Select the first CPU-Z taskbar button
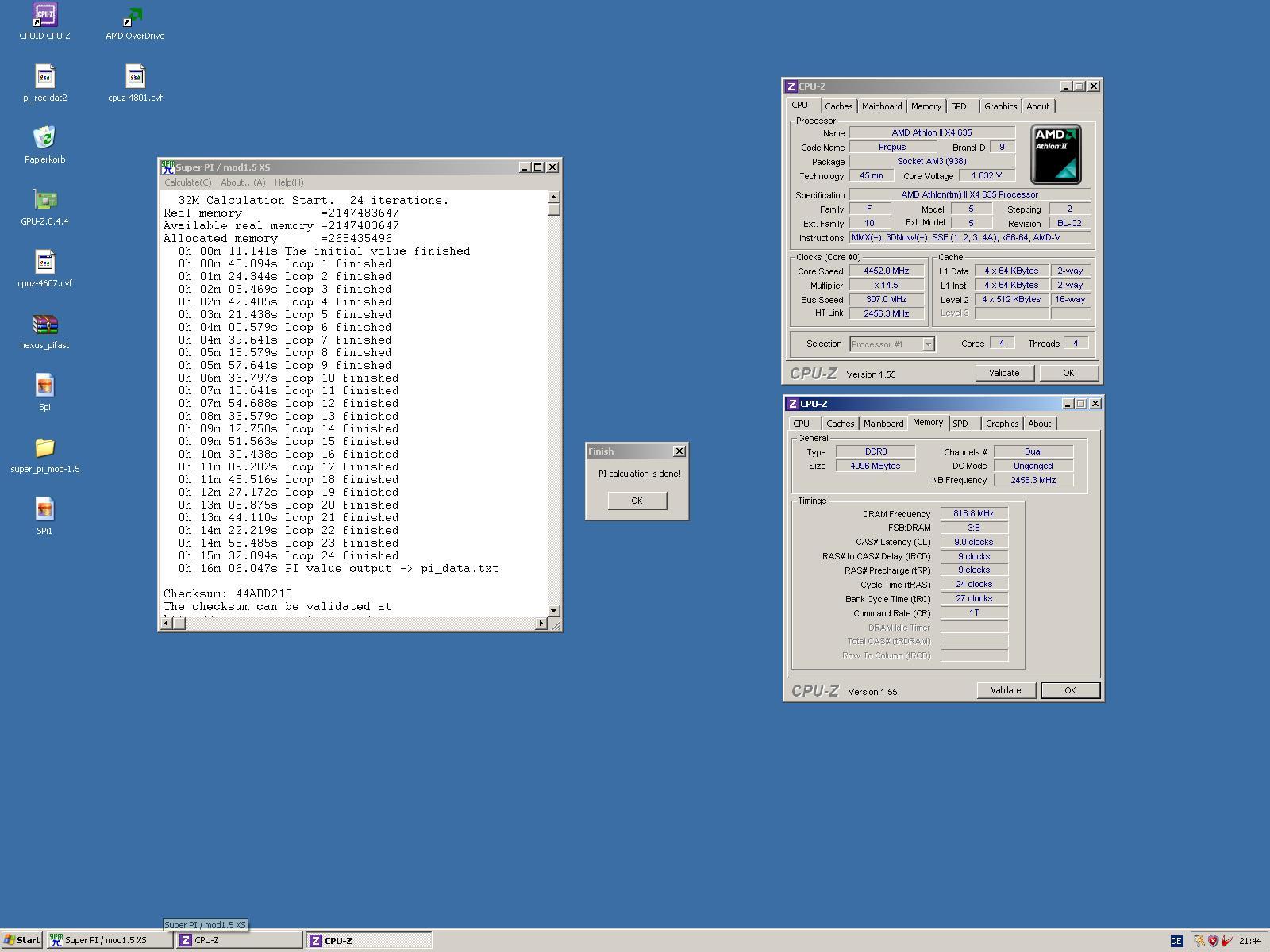This screenshot has height=952, width=1270. tap(239, 940)
